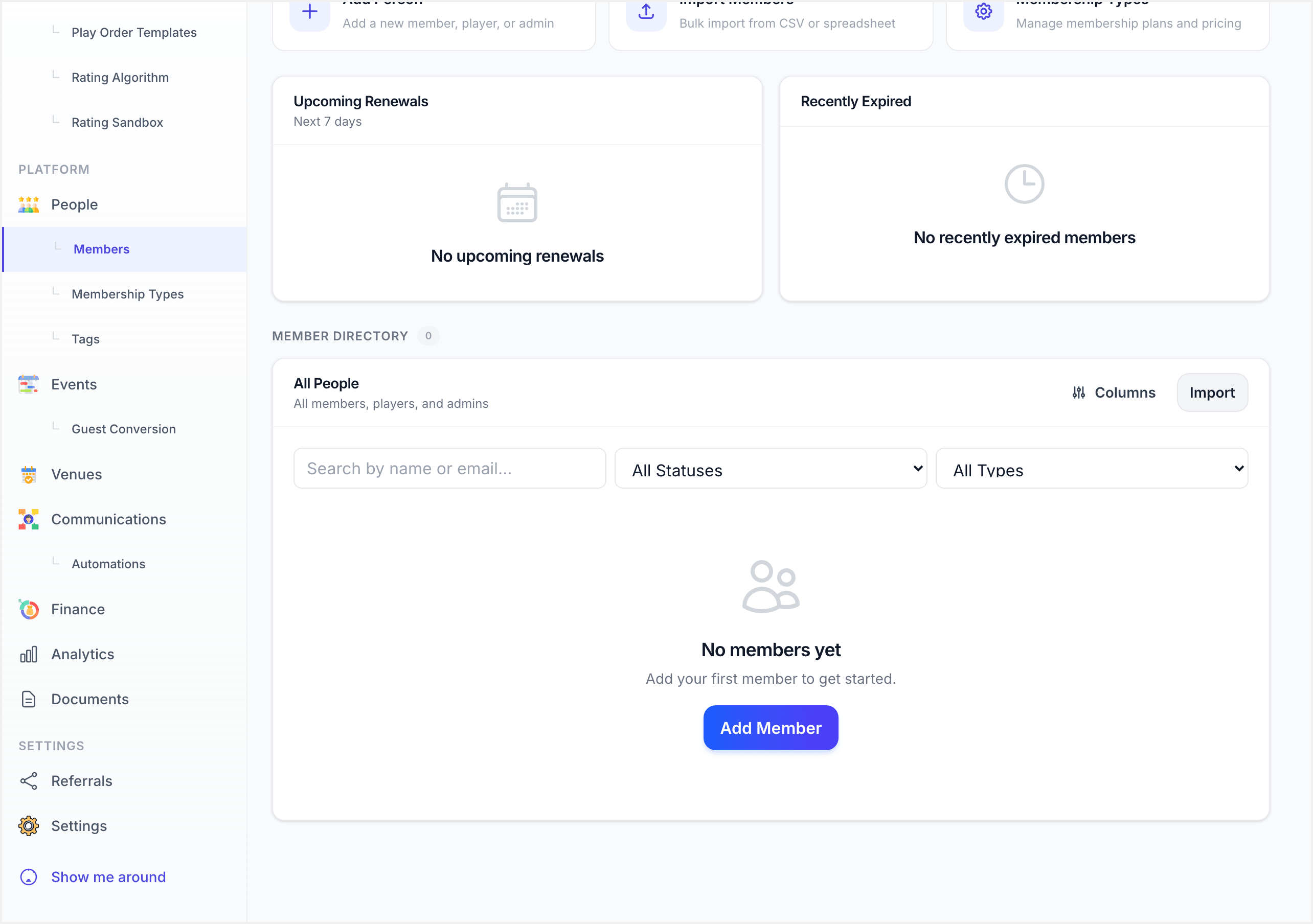Click the Add Member button
Image resolution: width=1313 pixels, height=924 pixels.
pyautogui.click(x=771, y=728)
